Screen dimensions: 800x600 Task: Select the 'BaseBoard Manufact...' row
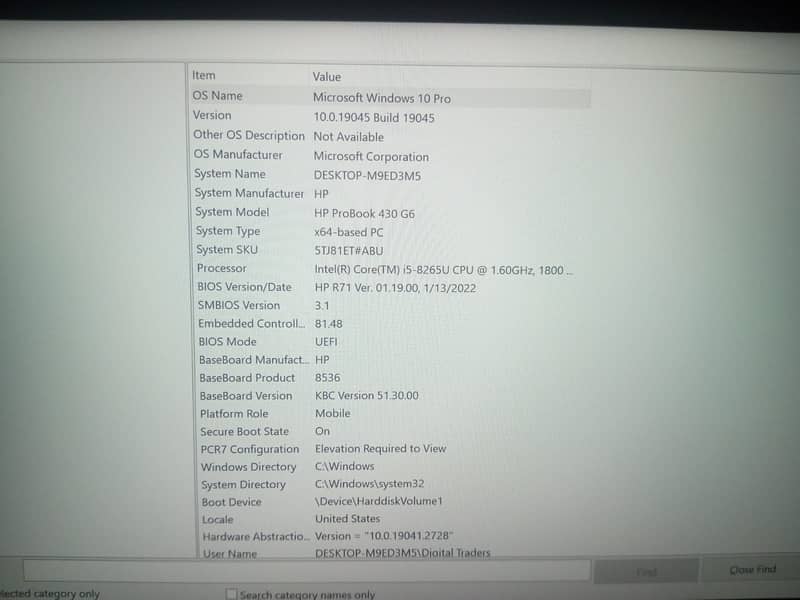pyautogui.click(x=393, y=360)
